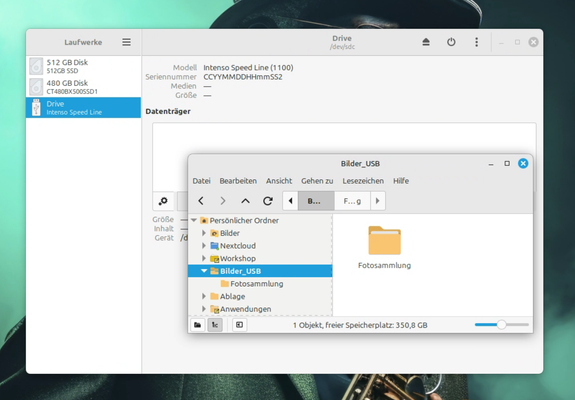Screen dimensions: 575x400
Task: Maximize the Bilder_USB window
Action: pyautogui.click(x=507, y=164)
